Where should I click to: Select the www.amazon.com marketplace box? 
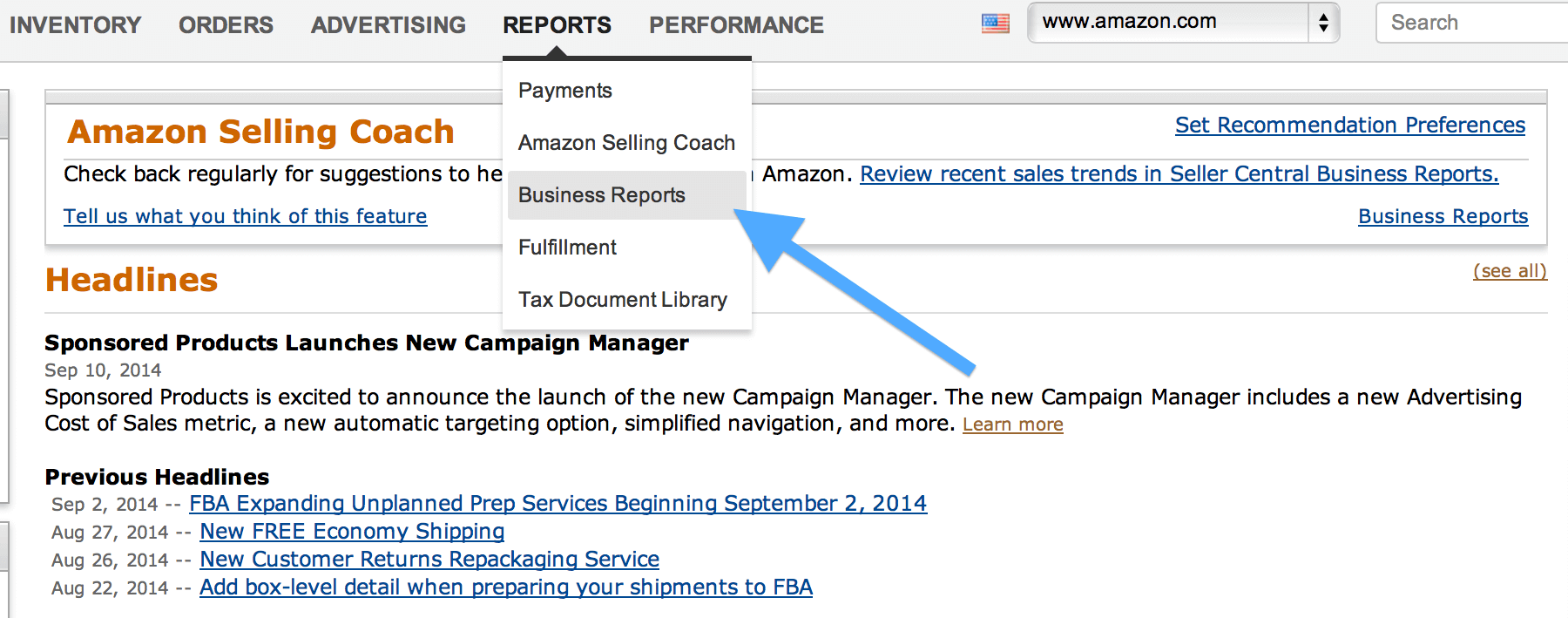[x=1183, y=23]
